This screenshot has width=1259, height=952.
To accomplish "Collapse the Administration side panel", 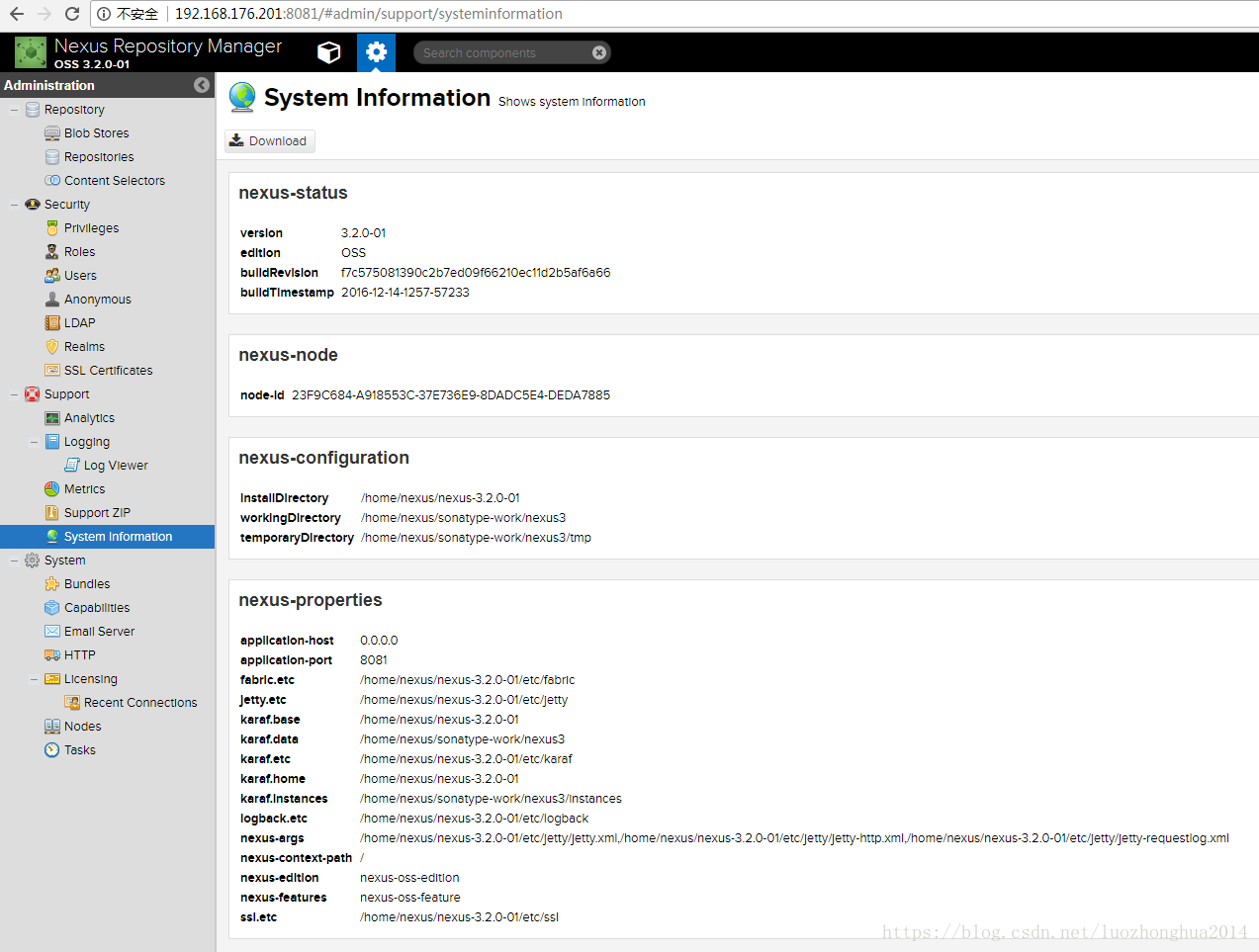I will click(x=202, y=85).
